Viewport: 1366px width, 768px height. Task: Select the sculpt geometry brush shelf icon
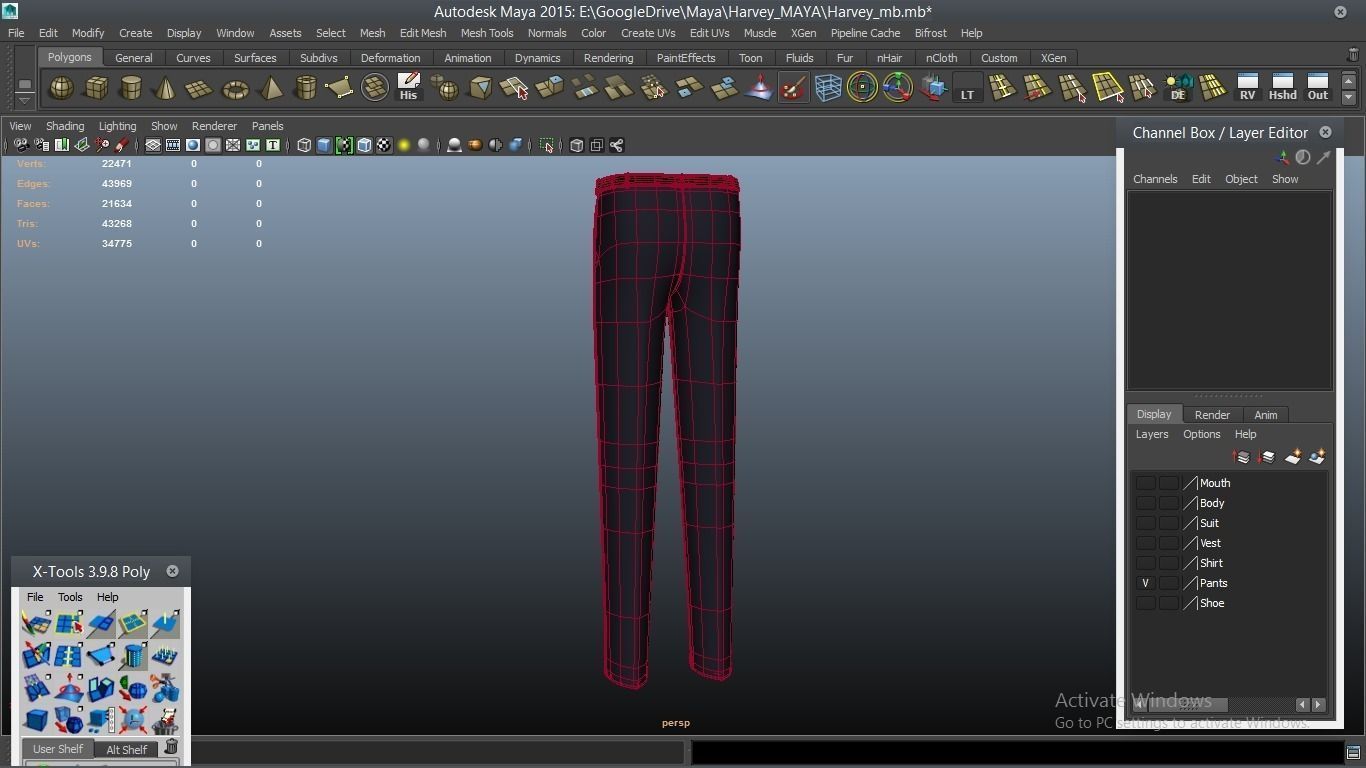(793, 88)
